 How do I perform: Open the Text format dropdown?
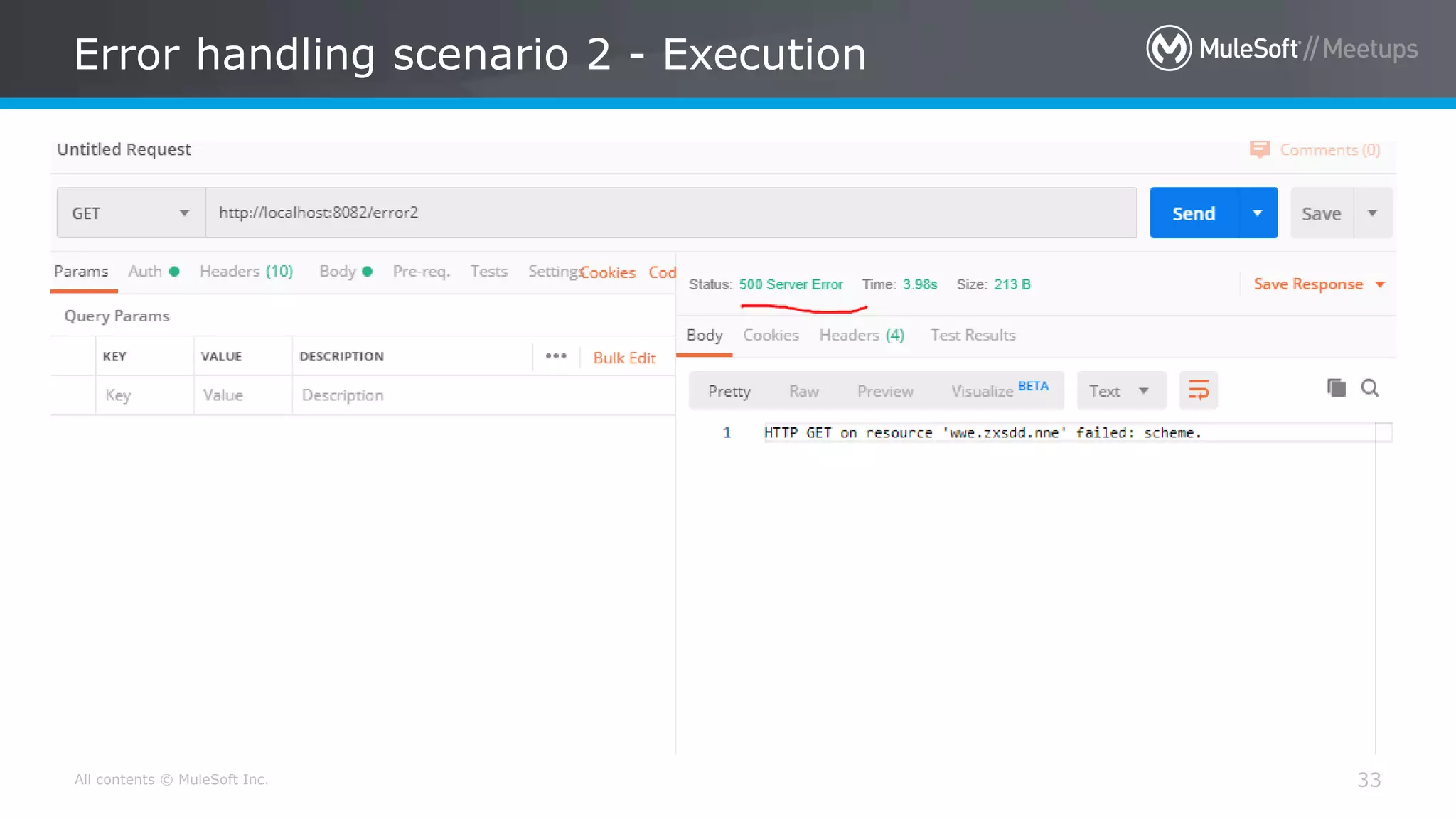[1121, 391]
